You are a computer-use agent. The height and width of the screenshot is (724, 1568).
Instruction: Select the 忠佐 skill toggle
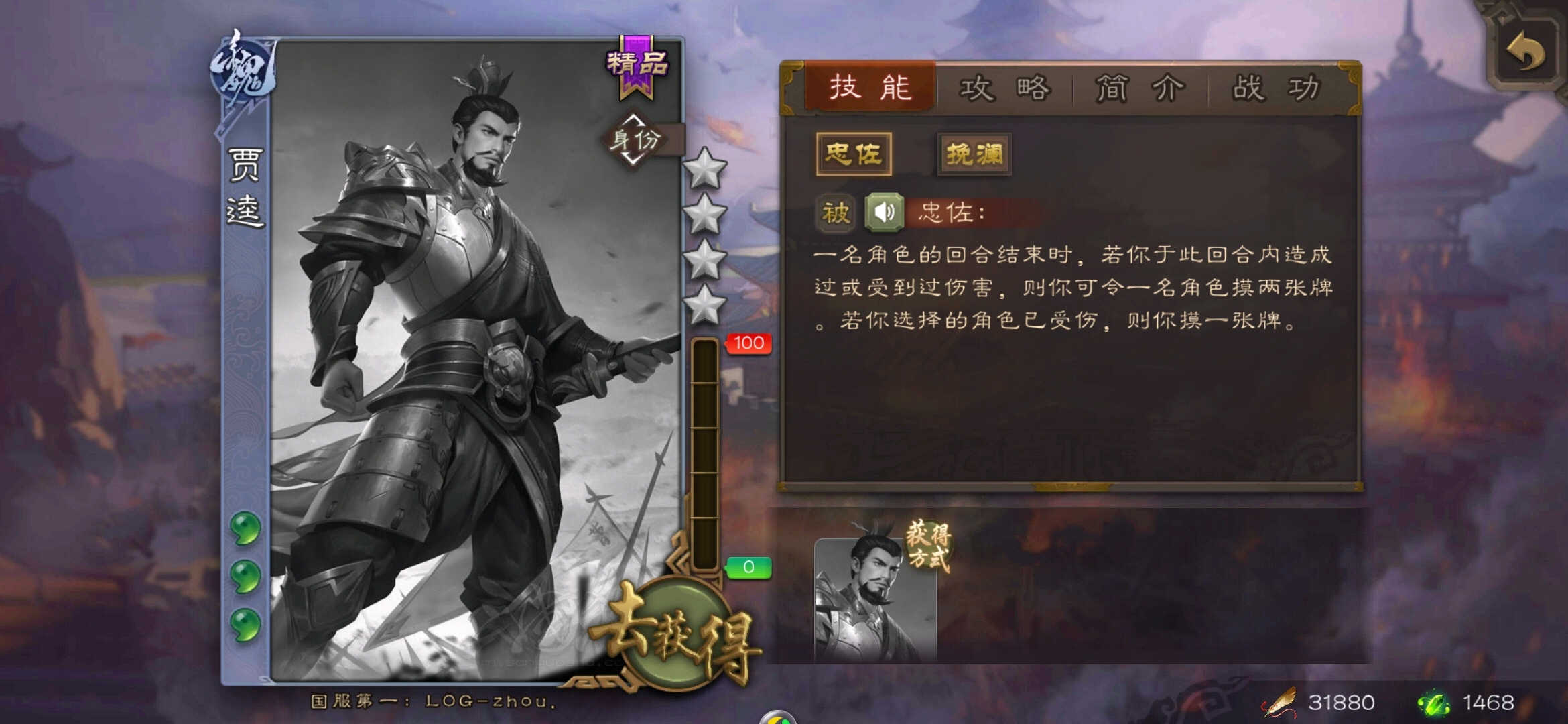pyautogui.click(x=854, y=154)
